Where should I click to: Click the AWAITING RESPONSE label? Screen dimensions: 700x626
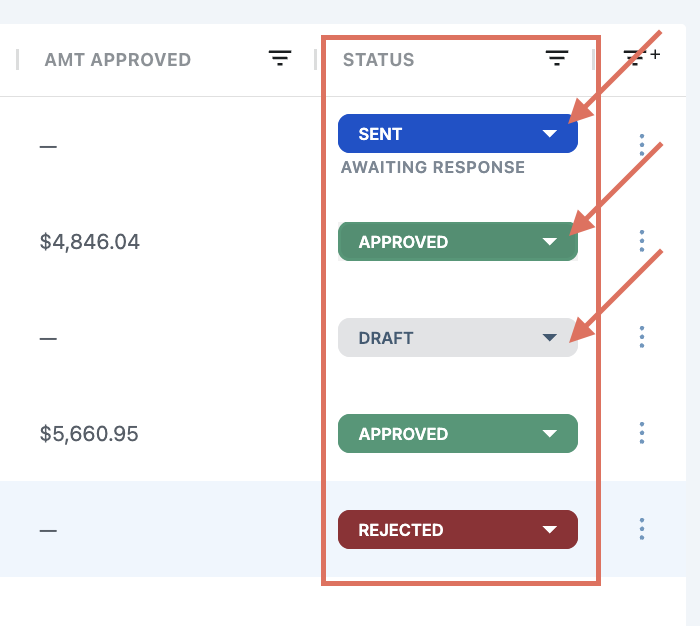click(x=433, y=167)
